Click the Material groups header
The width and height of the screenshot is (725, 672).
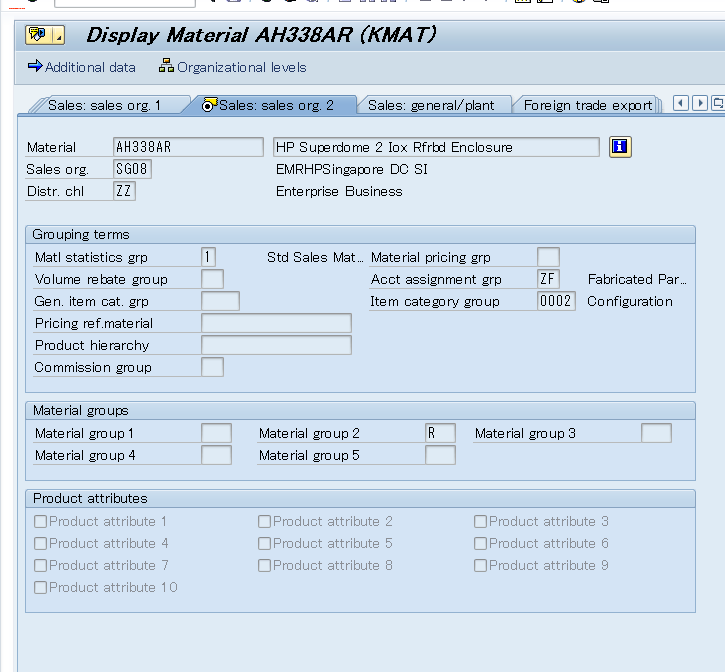click(x=81, y=411)
